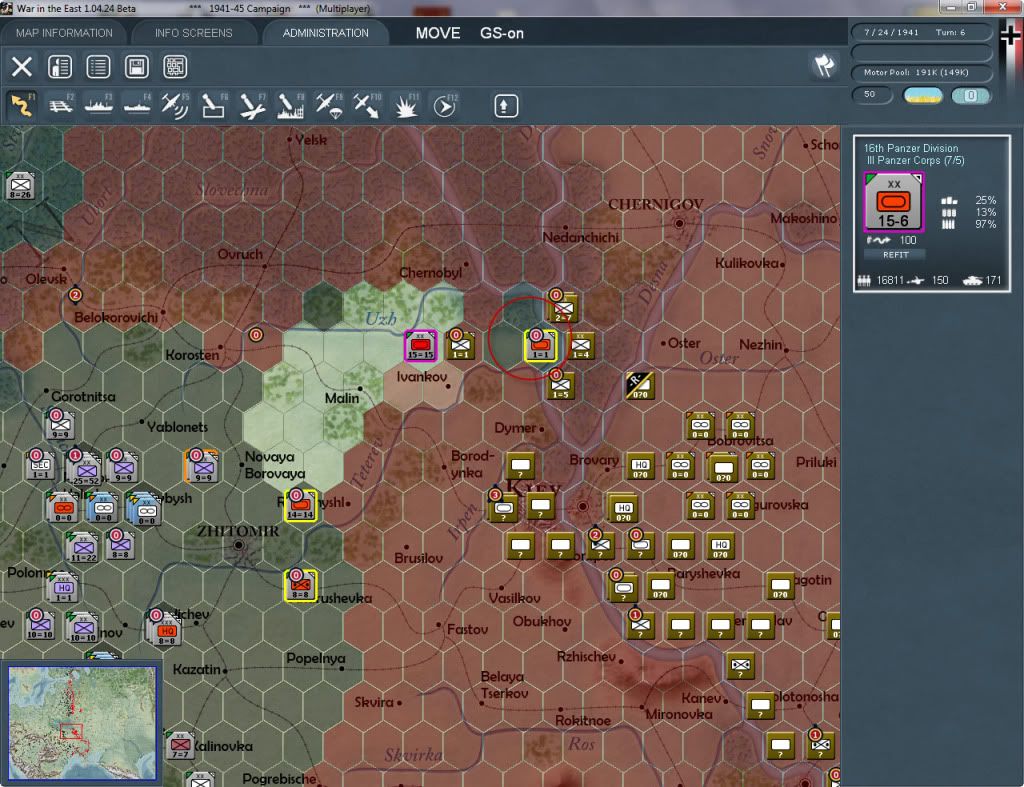Select the Bomb city mode (F8) icon
Screen dimensions: 1024x787
[290, 105]
